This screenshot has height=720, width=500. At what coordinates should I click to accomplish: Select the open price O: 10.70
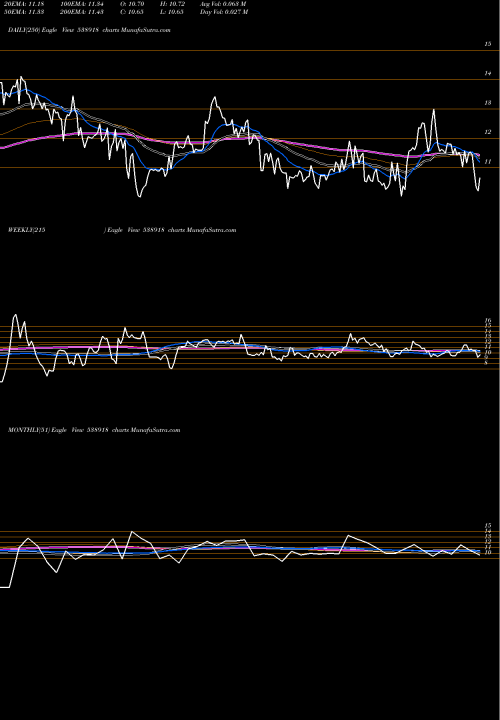pyautogui.click(x=132, y=4)
